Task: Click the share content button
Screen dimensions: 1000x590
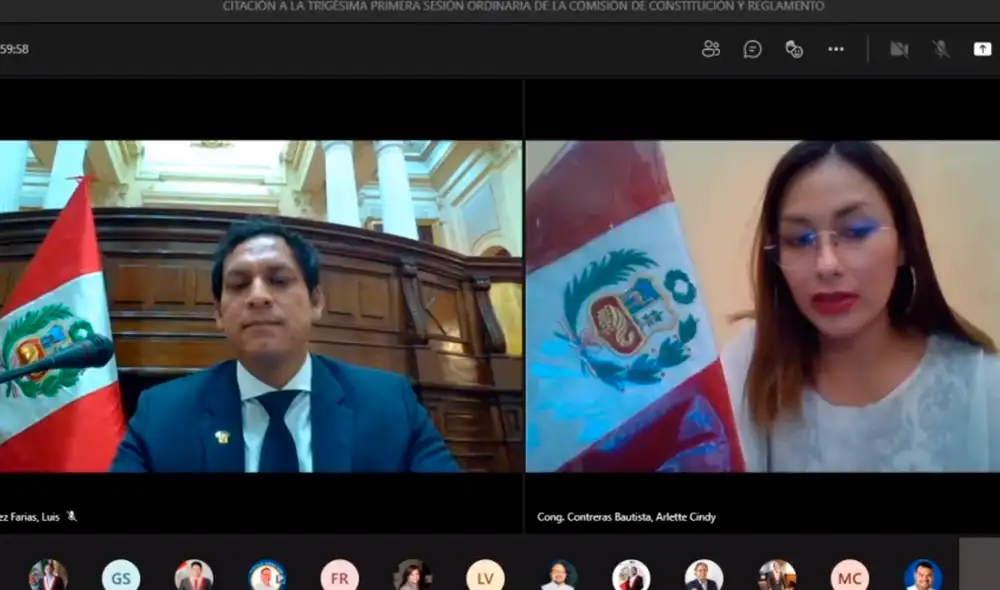Action: (982, 49)
